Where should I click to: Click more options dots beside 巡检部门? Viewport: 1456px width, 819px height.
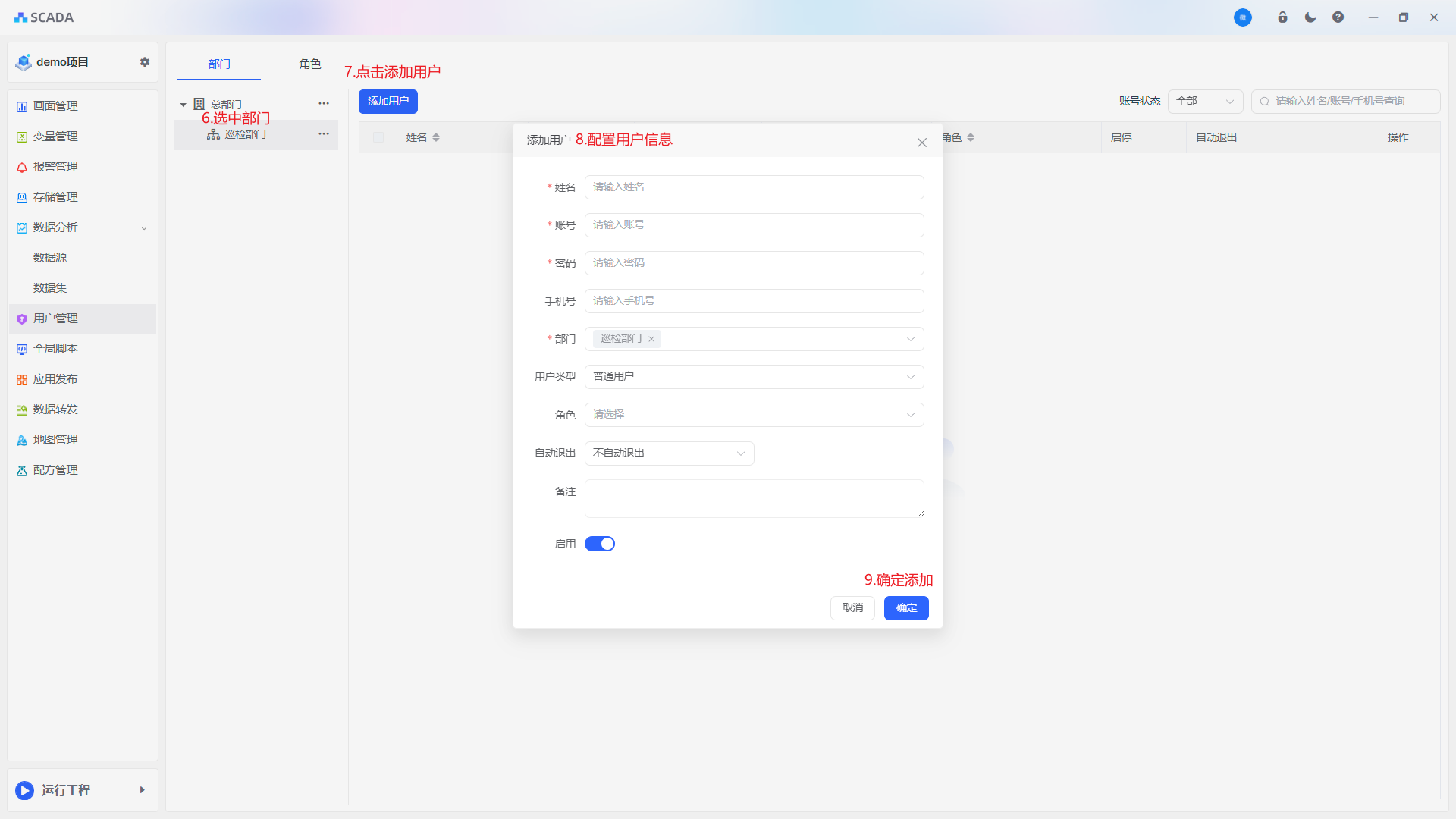(x=324, y=134)
